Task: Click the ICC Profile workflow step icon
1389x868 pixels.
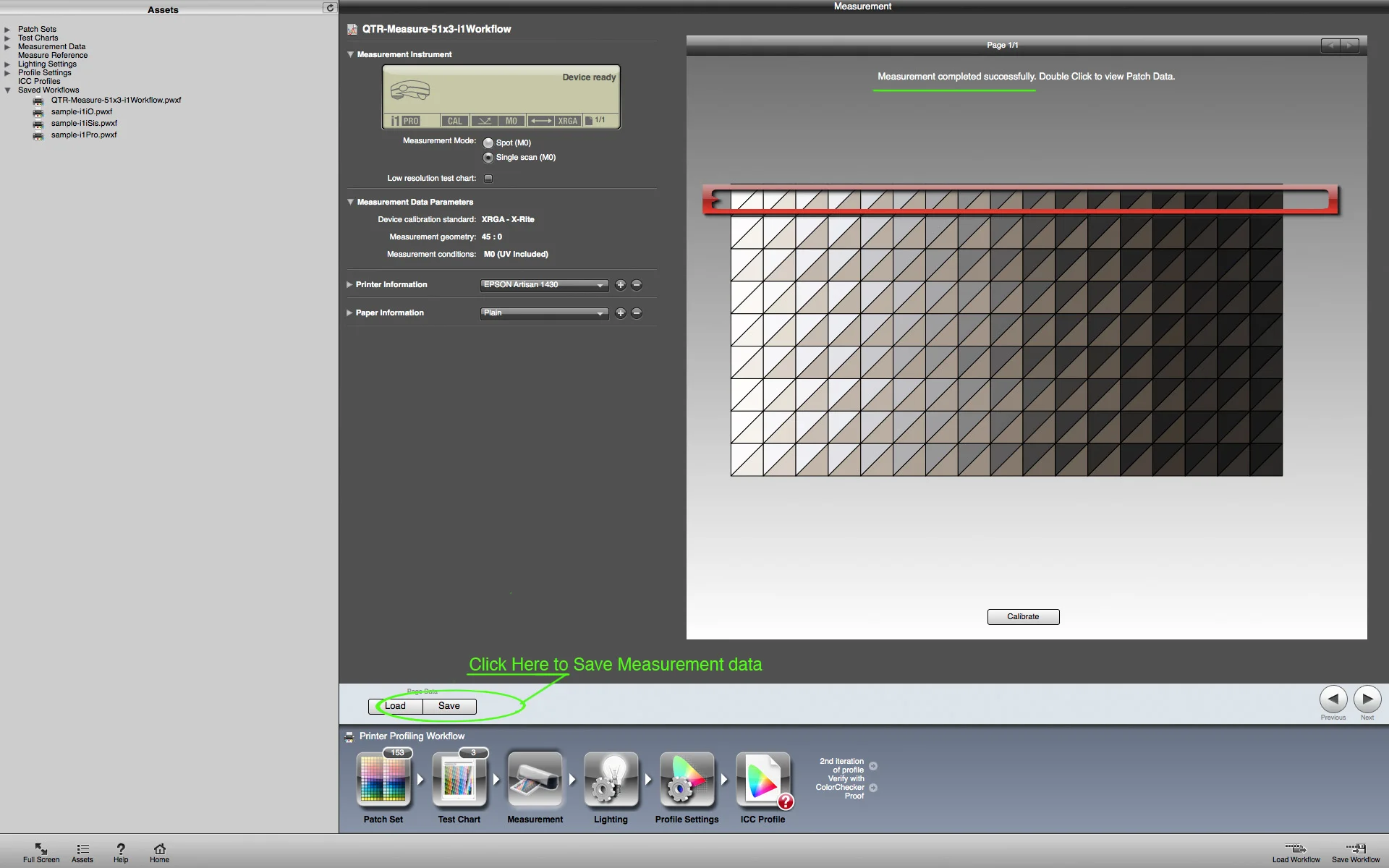Action: 763,779
